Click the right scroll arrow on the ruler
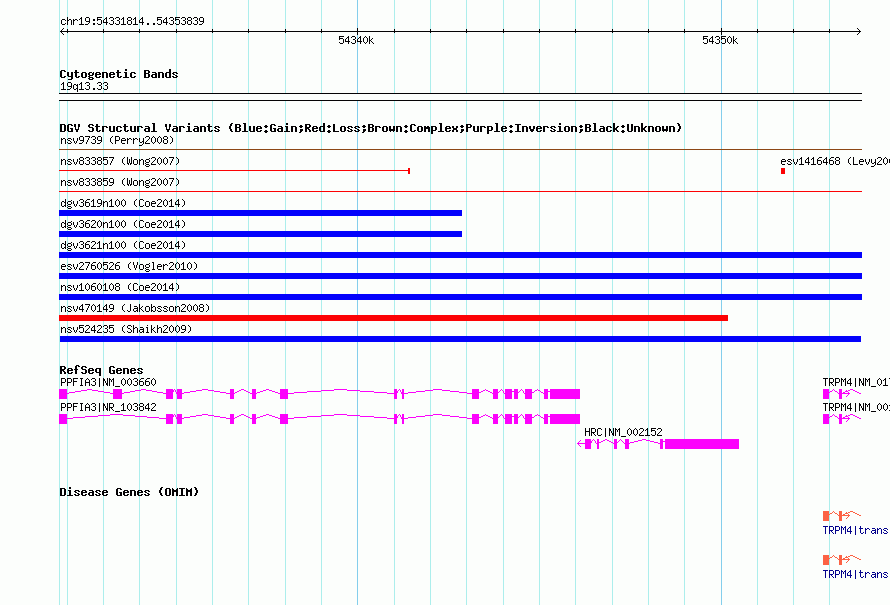Image resolution: width=890 pixels, height=605 pixels. point(858,32)
